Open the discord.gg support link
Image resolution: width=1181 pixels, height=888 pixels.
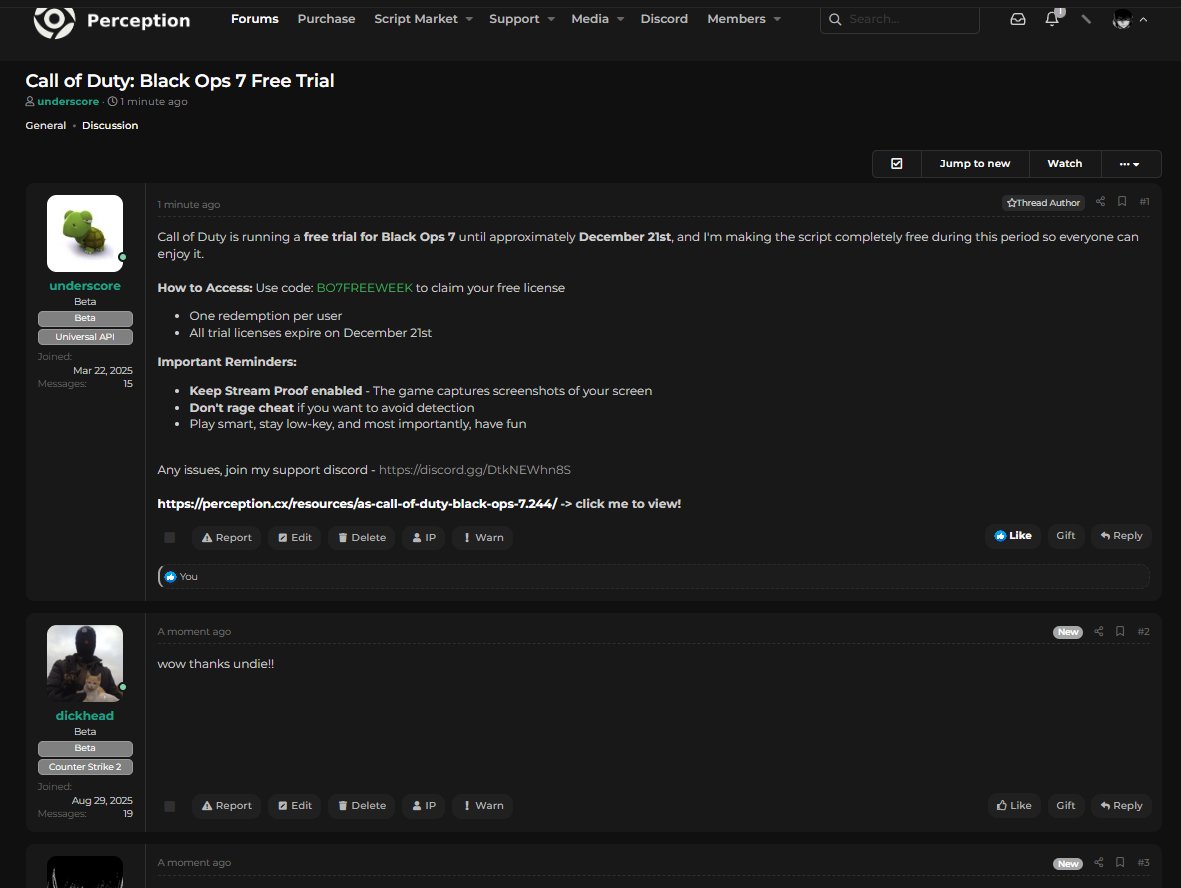pyautogui.click(x=475, y=469)
